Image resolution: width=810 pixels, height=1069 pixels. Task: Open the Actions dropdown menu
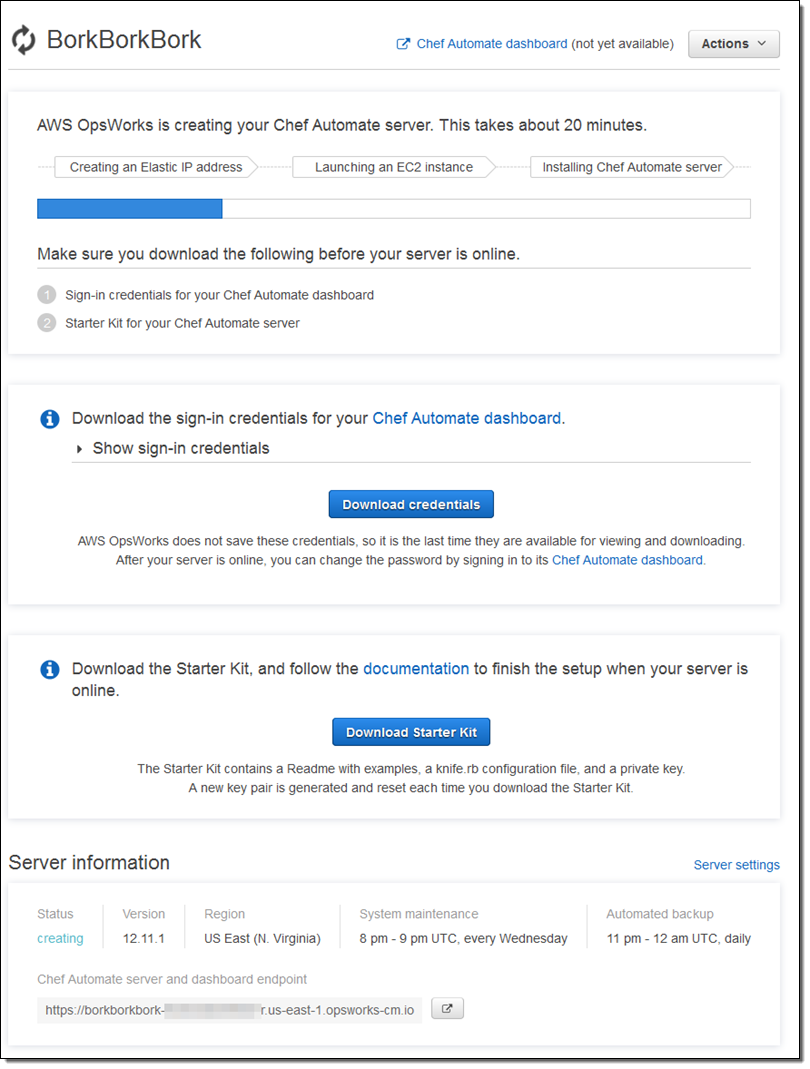pyautogui.click(x=733, y=44)
